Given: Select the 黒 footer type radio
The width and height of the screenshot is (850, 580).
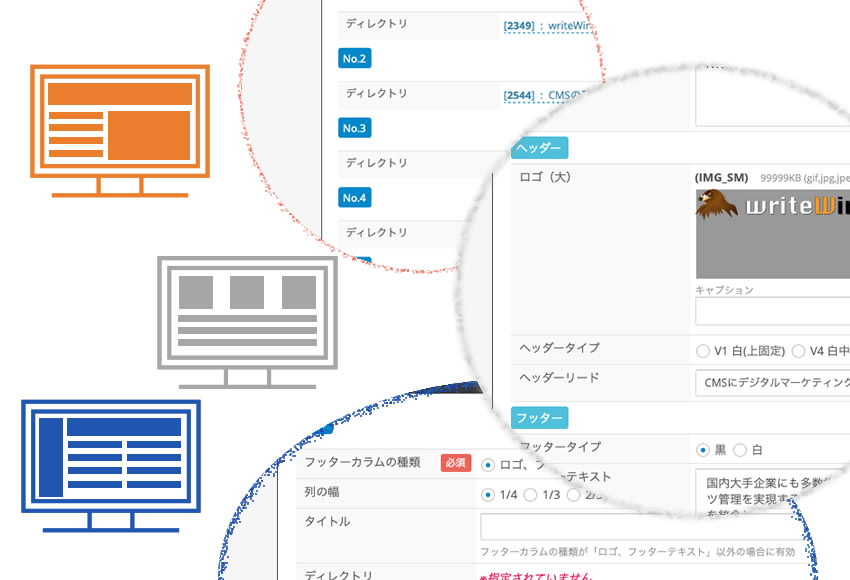Looking at the screenshot, I should coord(703,450).
